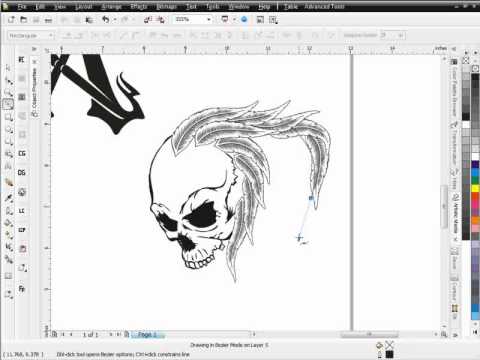Viewport: 480px width, 360px height.
Task: Open the view navigator at the canvas corner
Action: [x=444, y=334]
